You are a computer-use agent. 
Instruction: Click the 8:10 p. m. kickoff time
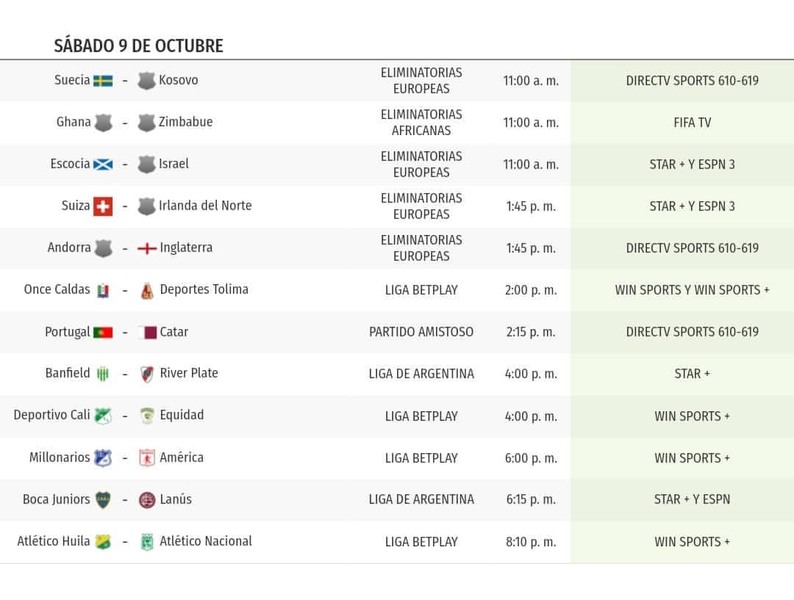pos(531,542)
